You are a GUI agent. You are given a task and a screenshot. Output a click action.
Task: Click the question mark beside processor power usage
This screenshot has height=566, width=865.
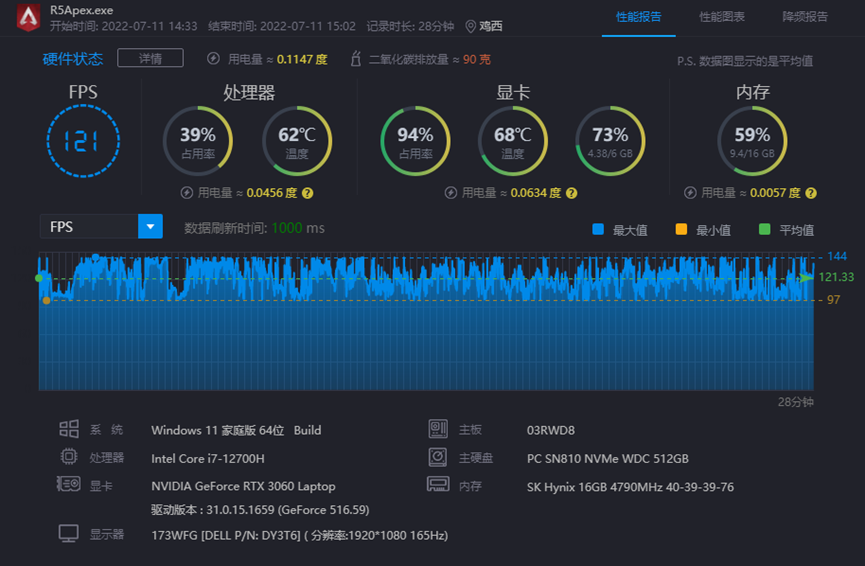(x=307, y=193)
